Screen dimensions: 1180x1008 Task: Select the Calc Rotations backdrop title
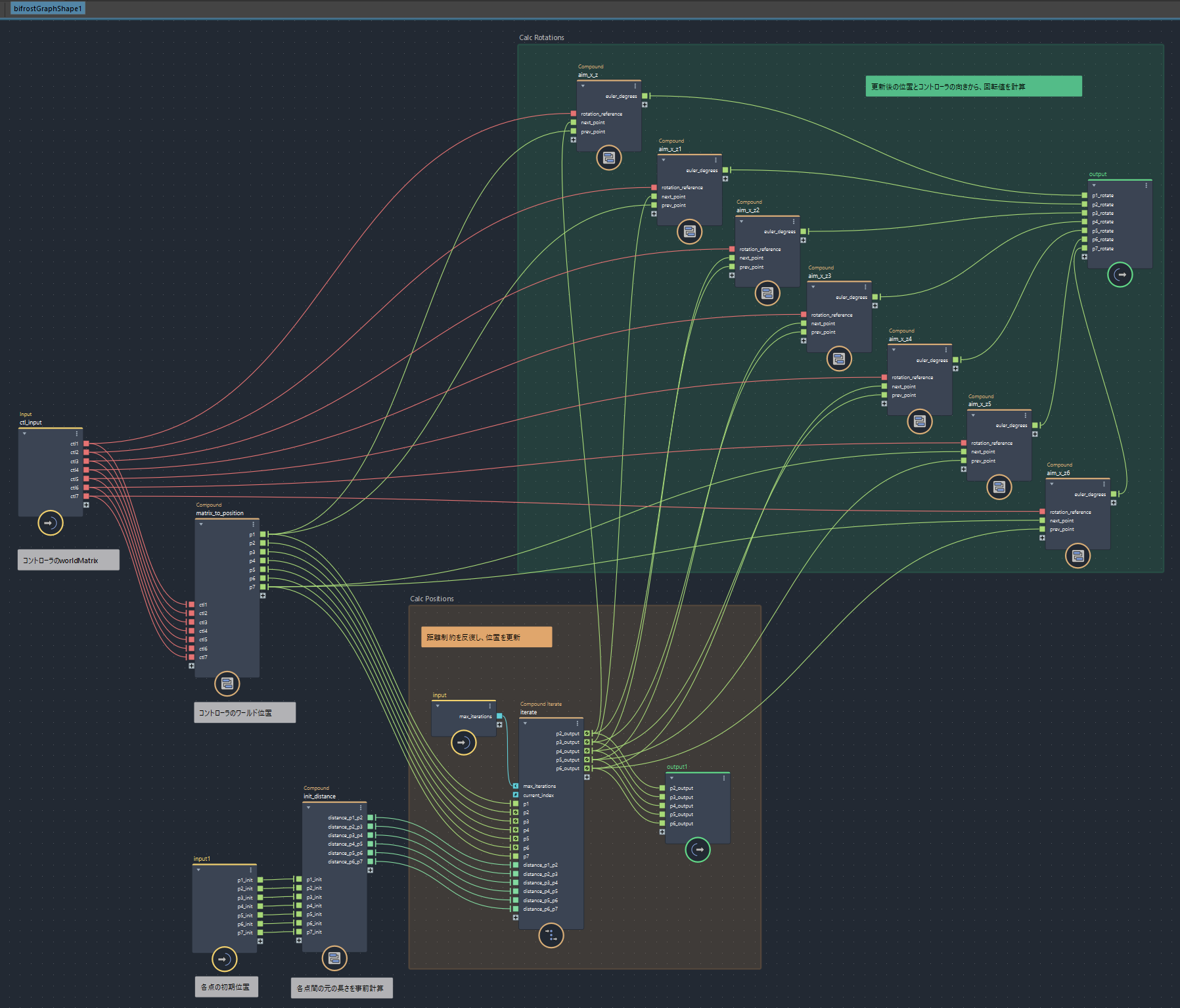tap(541, 37)
